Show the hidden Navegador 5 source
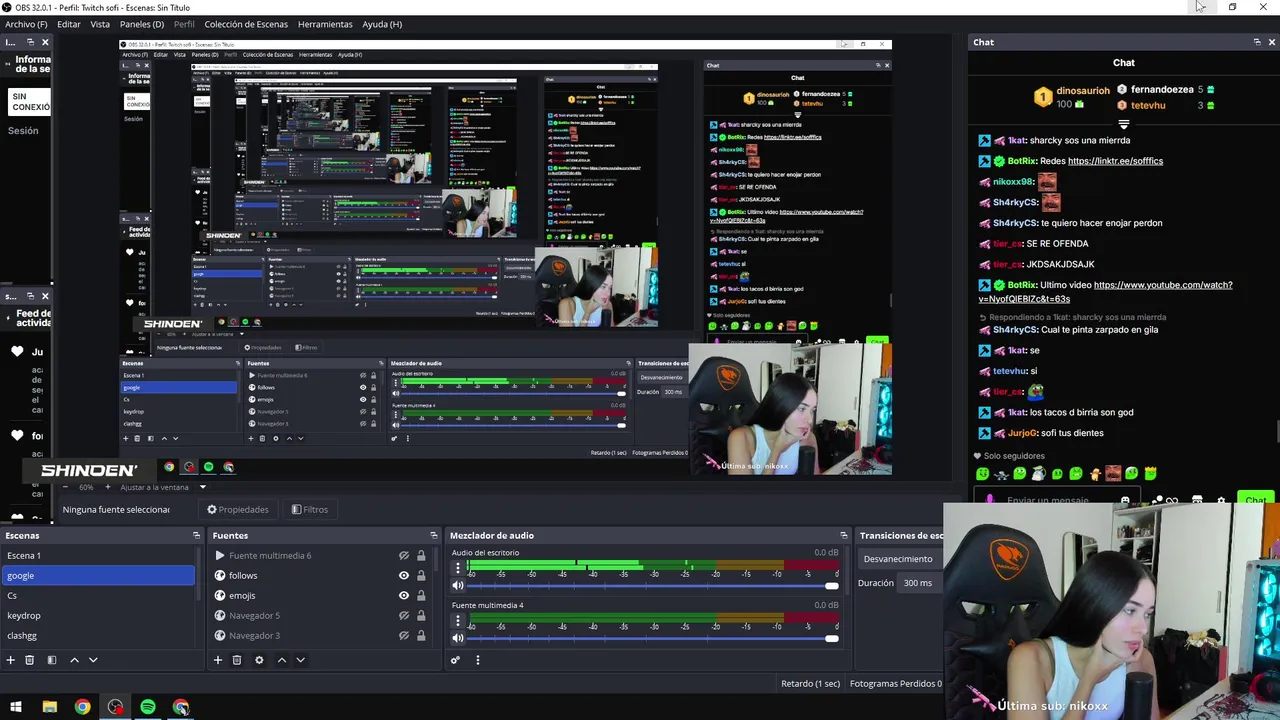Viewport: 1280px width, 720px height. [404, 616]
